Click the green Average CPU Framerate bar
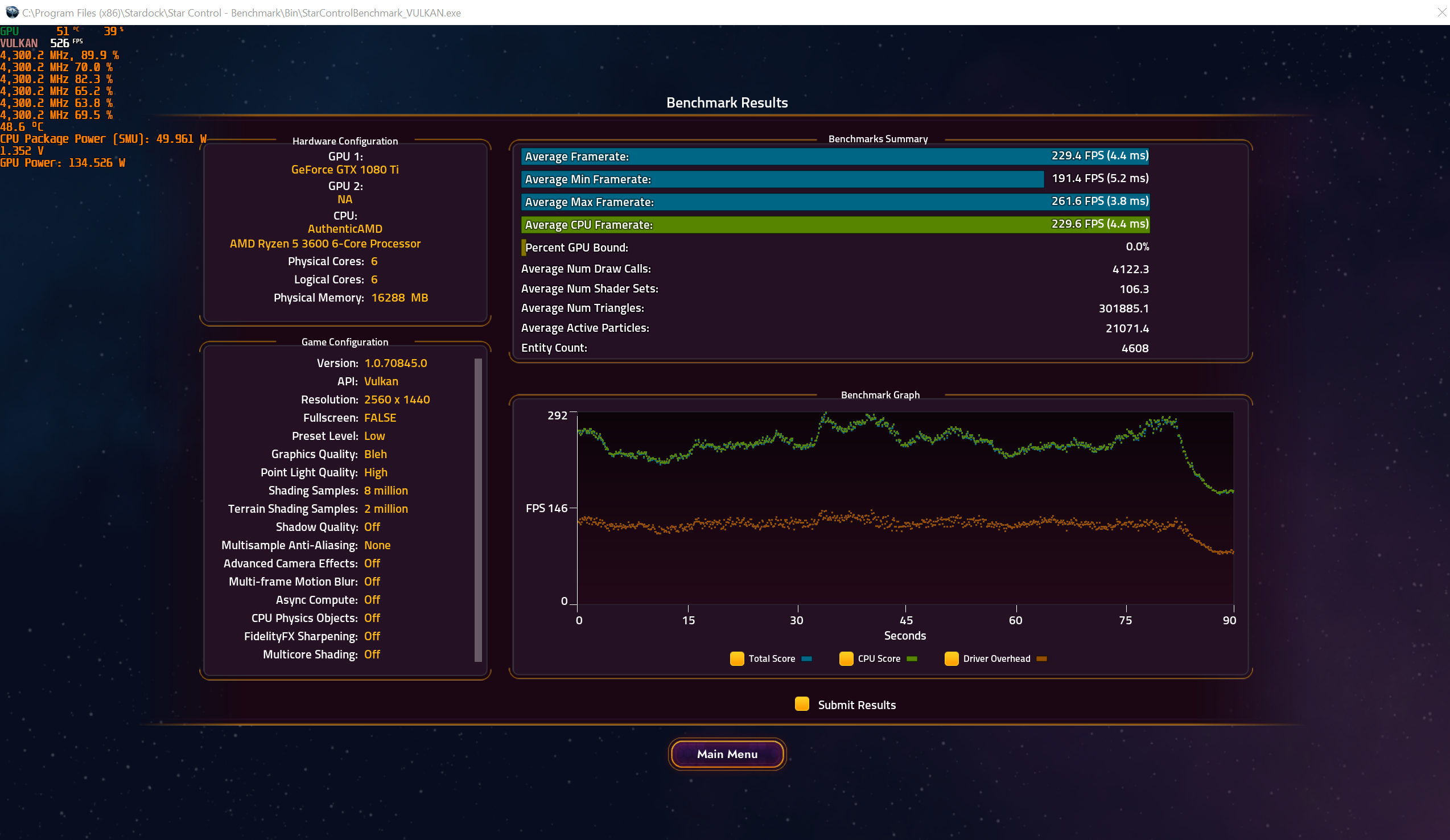Screen dimensions: 1450x840 pos(834,225)
